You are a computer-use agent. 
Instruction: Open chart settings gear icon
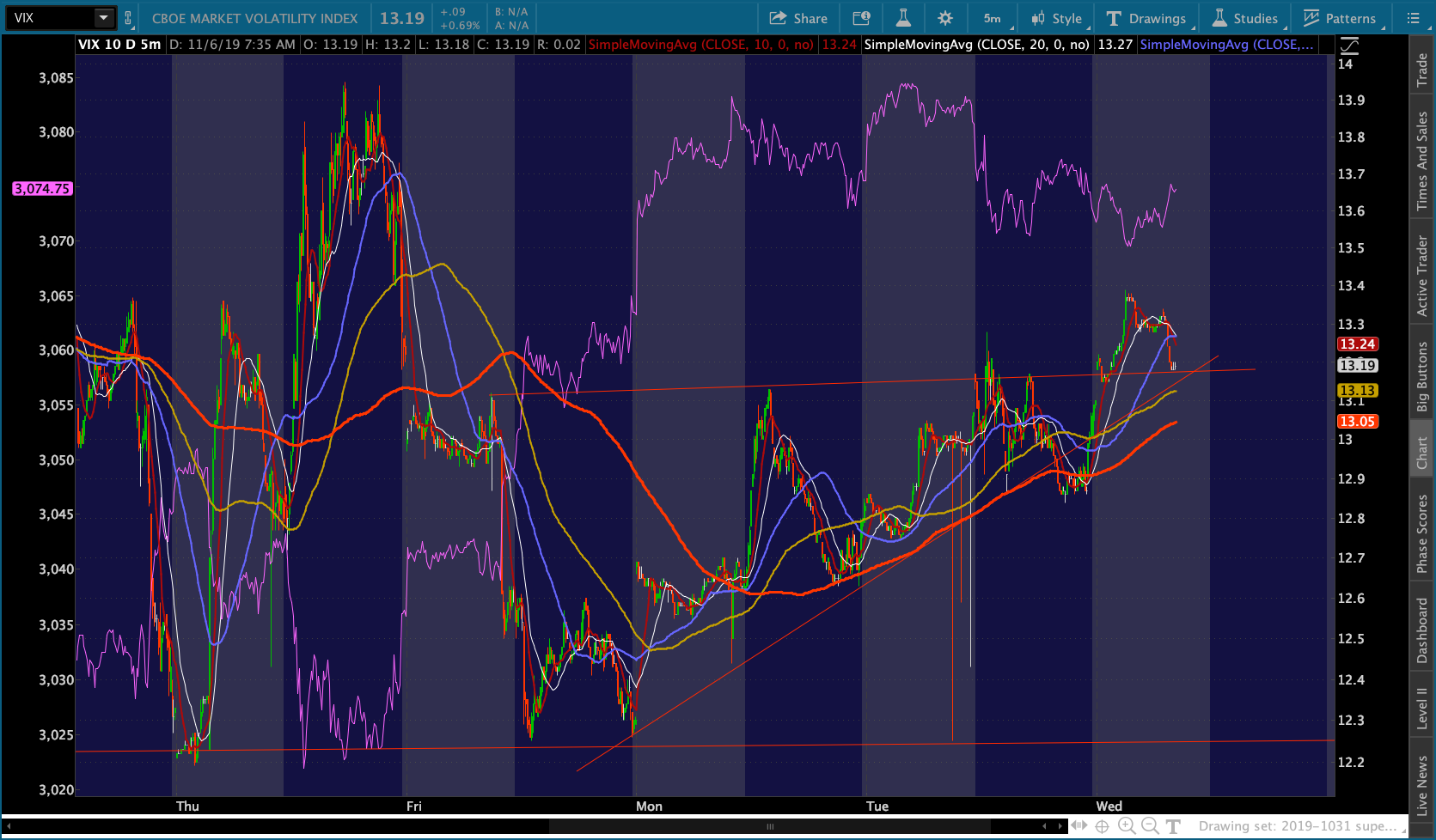point(945,18)
